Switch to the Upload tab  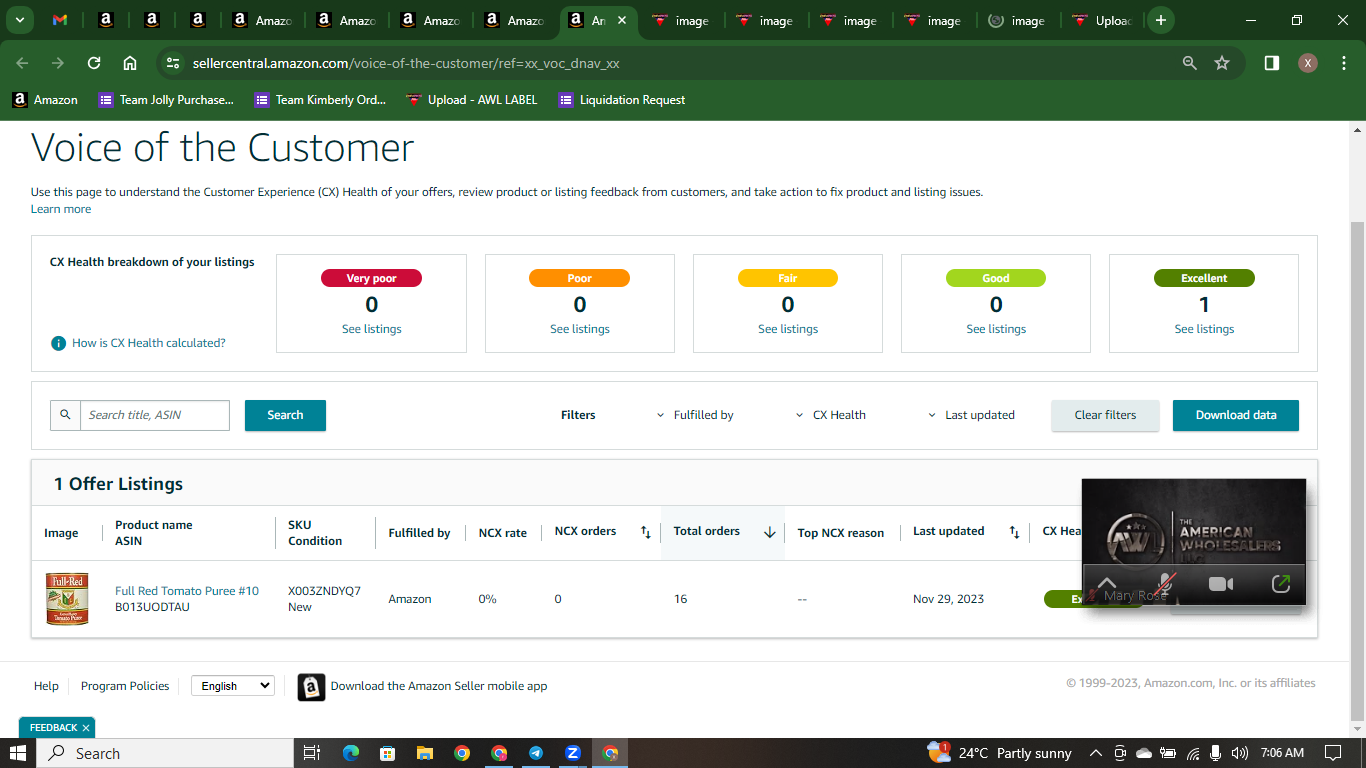[1102, 20]
